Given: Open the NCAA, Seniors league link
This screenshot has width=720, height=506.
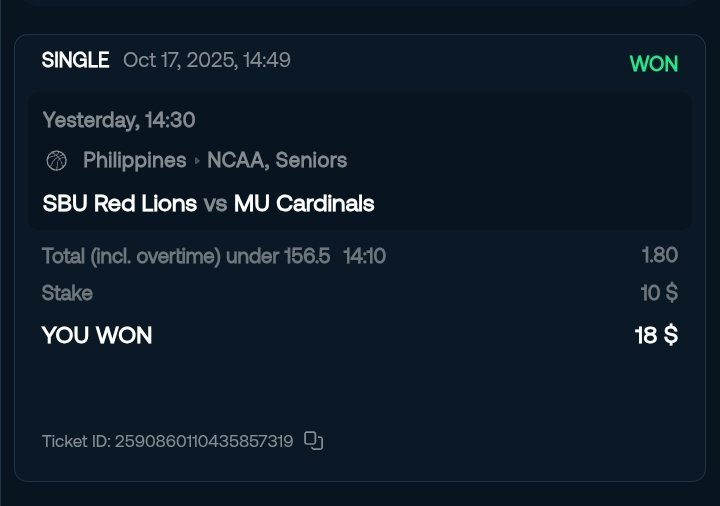Looking at the screenshot, I should (277, 160).
